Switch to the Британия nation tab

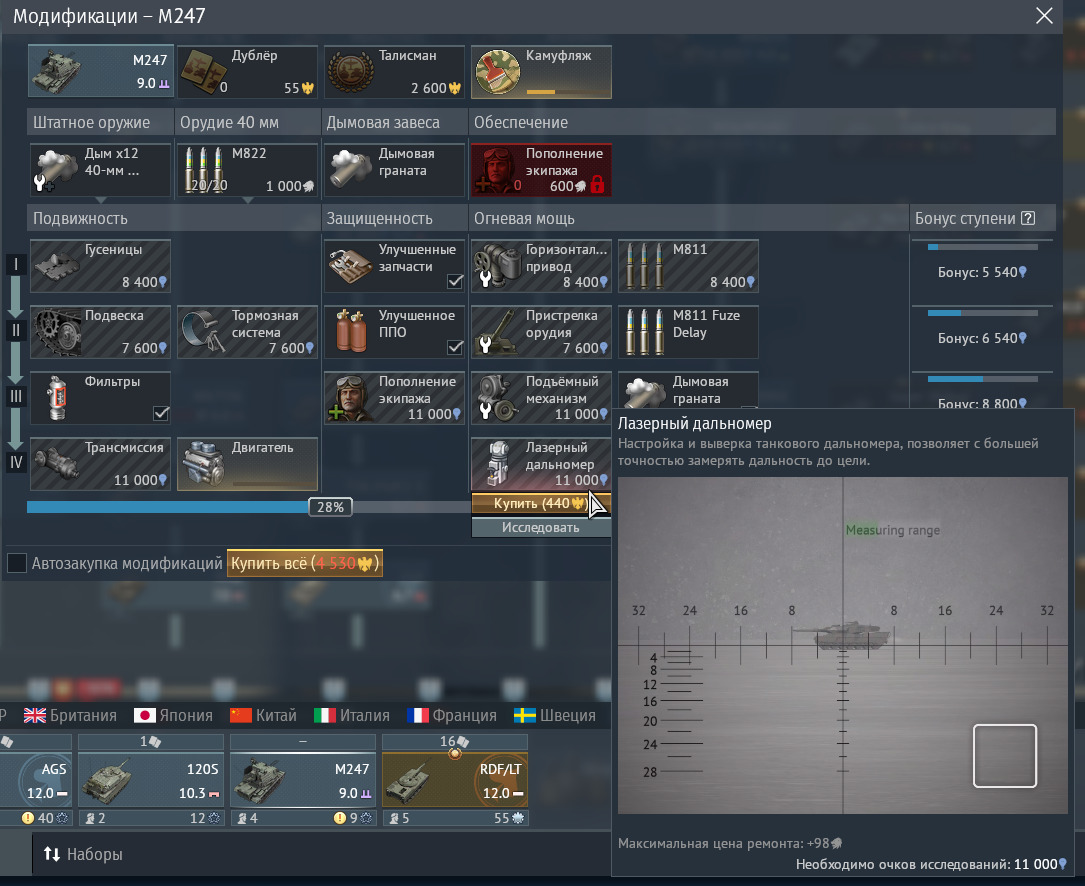tap(70, 715)
